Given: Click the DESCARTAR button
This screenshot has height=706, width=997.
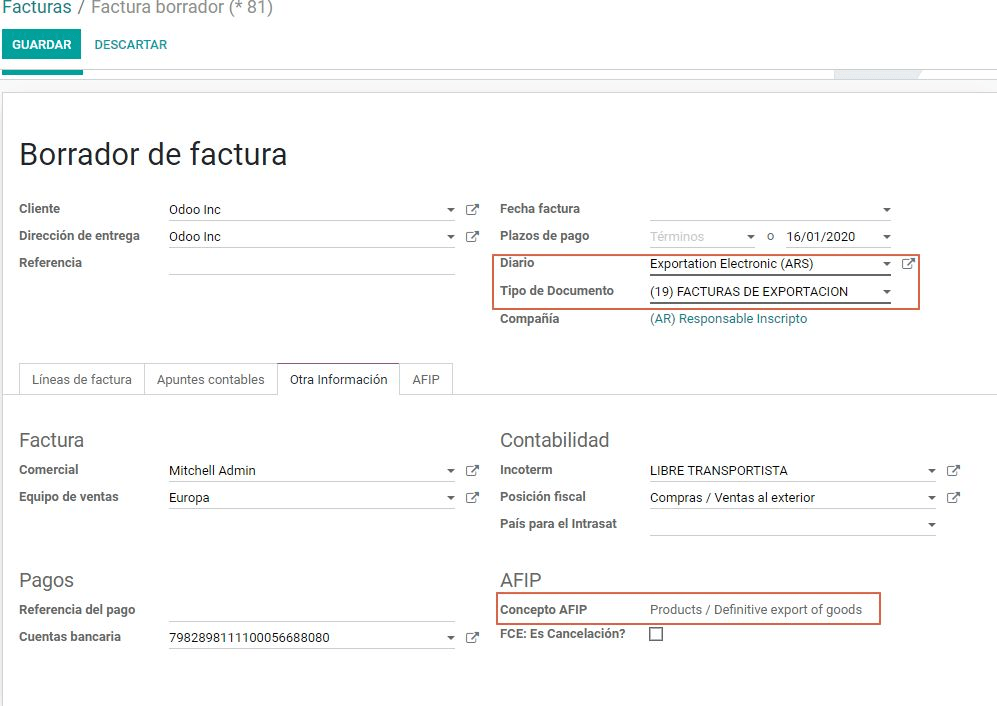Looking at the screenshot, I should tap(131, 45).
